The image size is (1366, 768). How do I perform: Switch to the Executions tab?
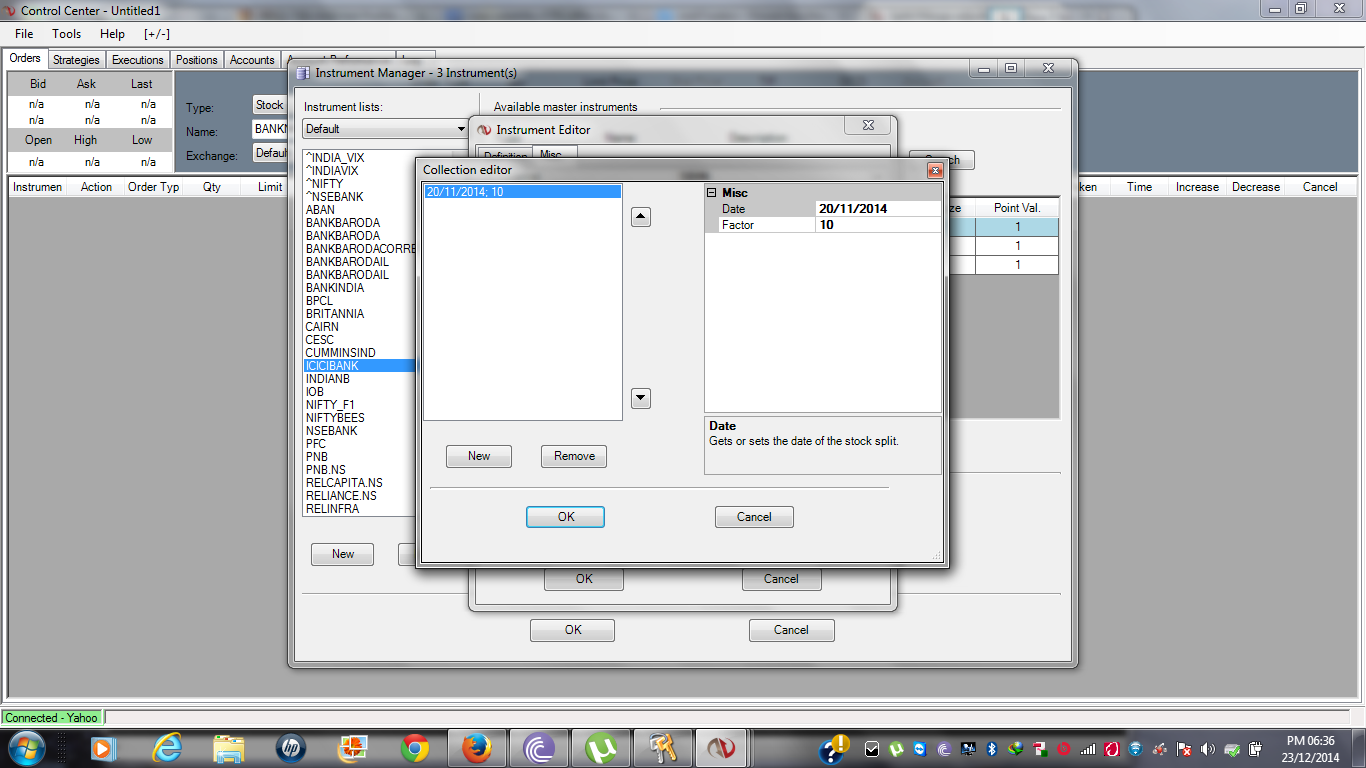(x=138, y=60)
